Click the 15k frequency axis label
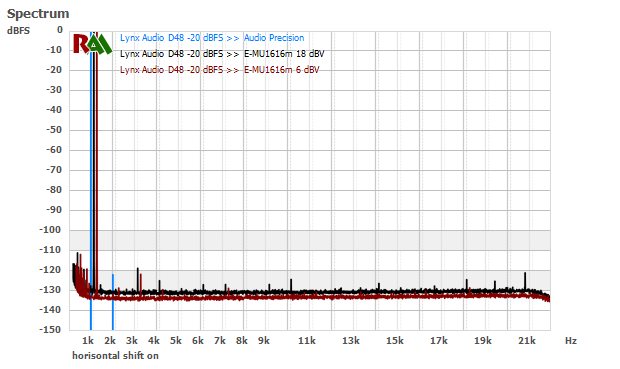 coord(395,341)
